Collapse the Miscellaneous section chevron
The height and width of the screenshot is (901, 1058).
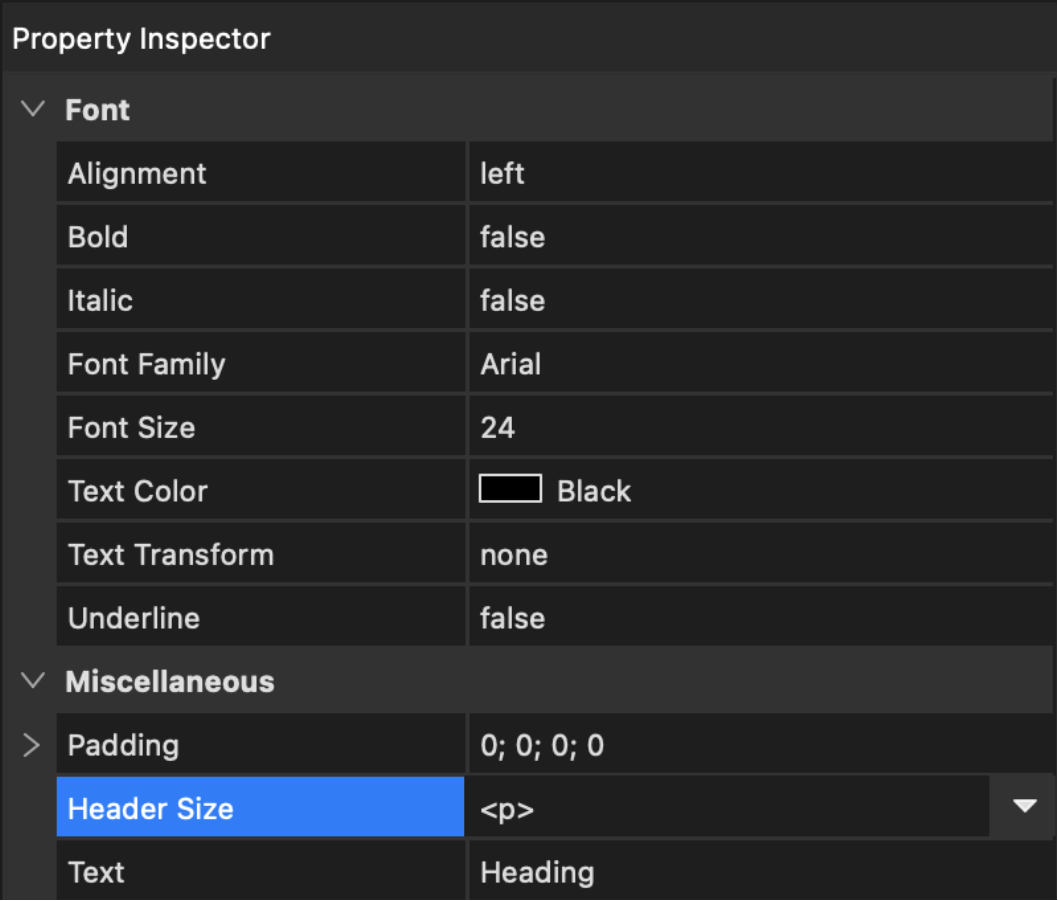point(34,681)
